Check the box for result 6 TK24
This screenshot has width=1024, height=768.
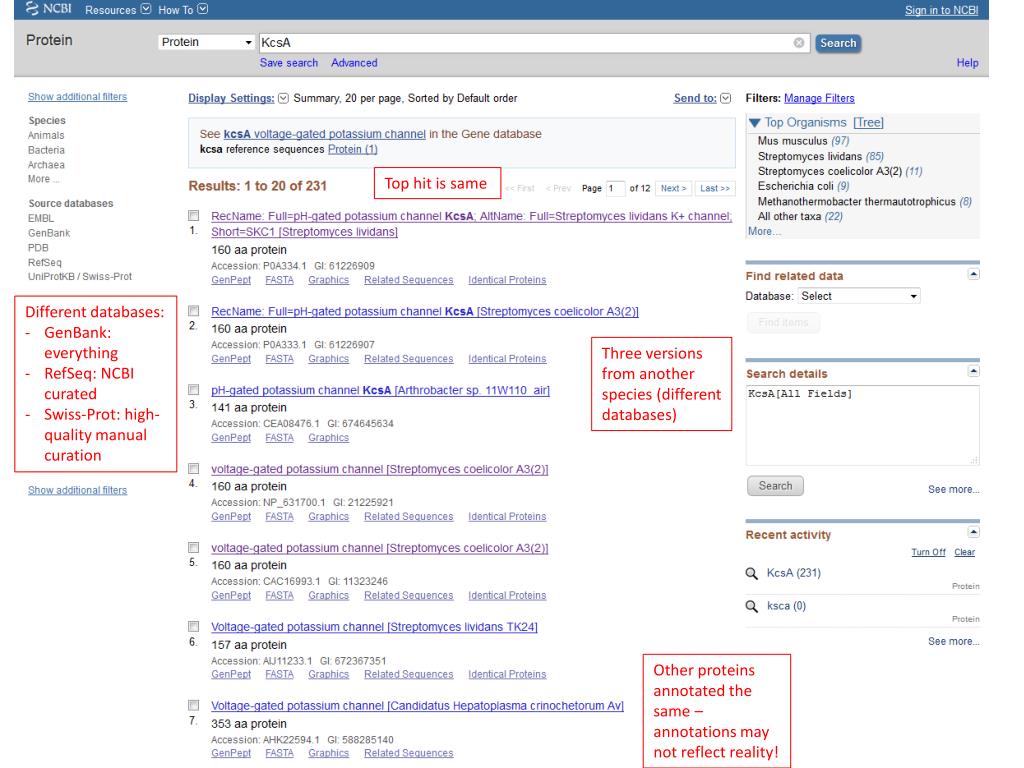click(x=193, y=627)
